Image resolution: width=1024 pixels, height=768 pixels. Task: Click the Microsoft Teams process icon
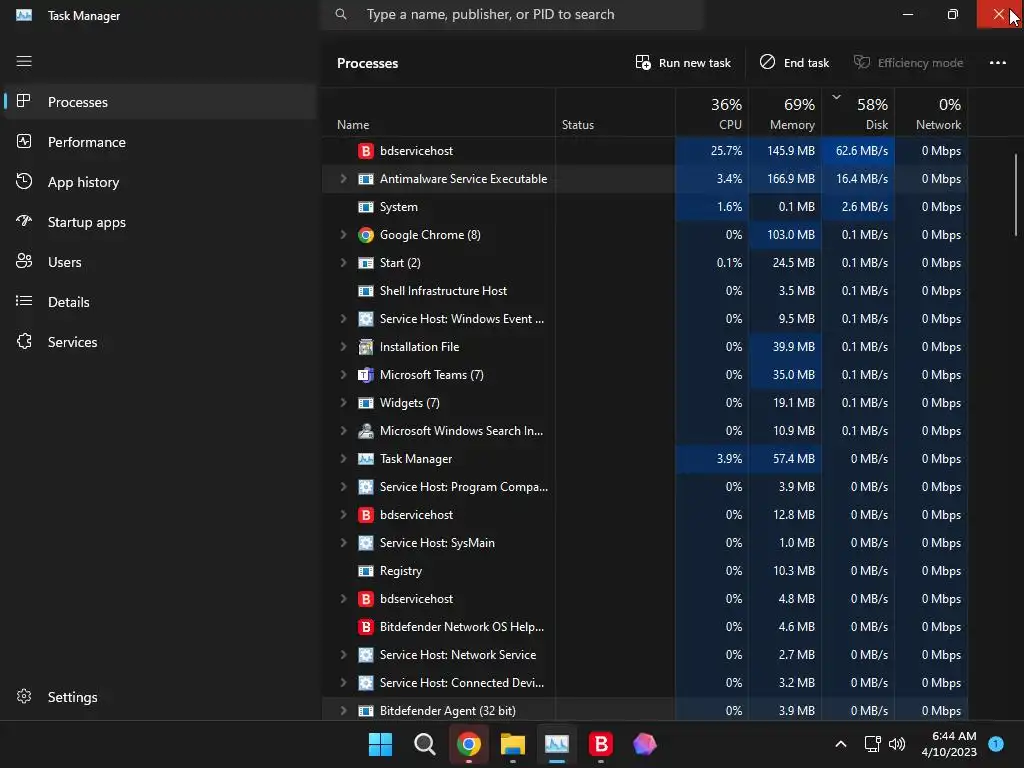366,375
